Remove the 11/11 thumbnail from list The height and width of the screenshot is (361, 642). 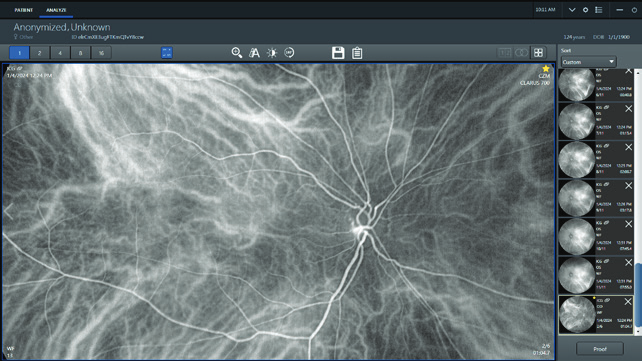pyautogui.click(x=628, y=263)
